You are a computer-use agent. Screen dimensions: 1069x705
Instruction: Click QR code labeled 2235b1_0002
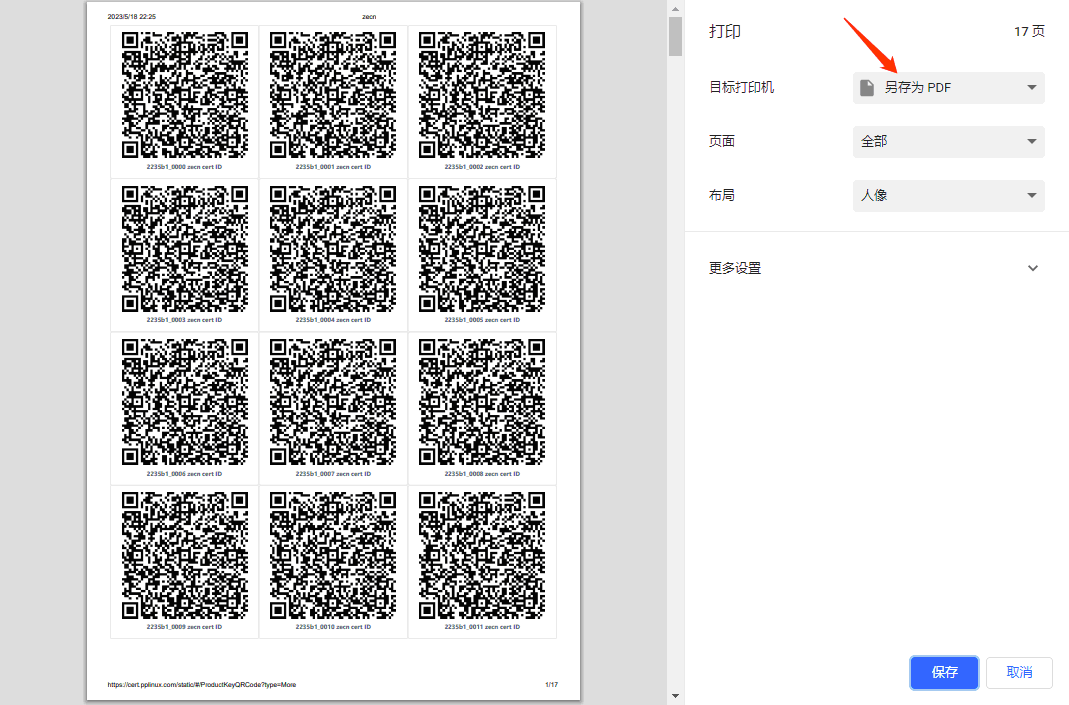(482, 95)
